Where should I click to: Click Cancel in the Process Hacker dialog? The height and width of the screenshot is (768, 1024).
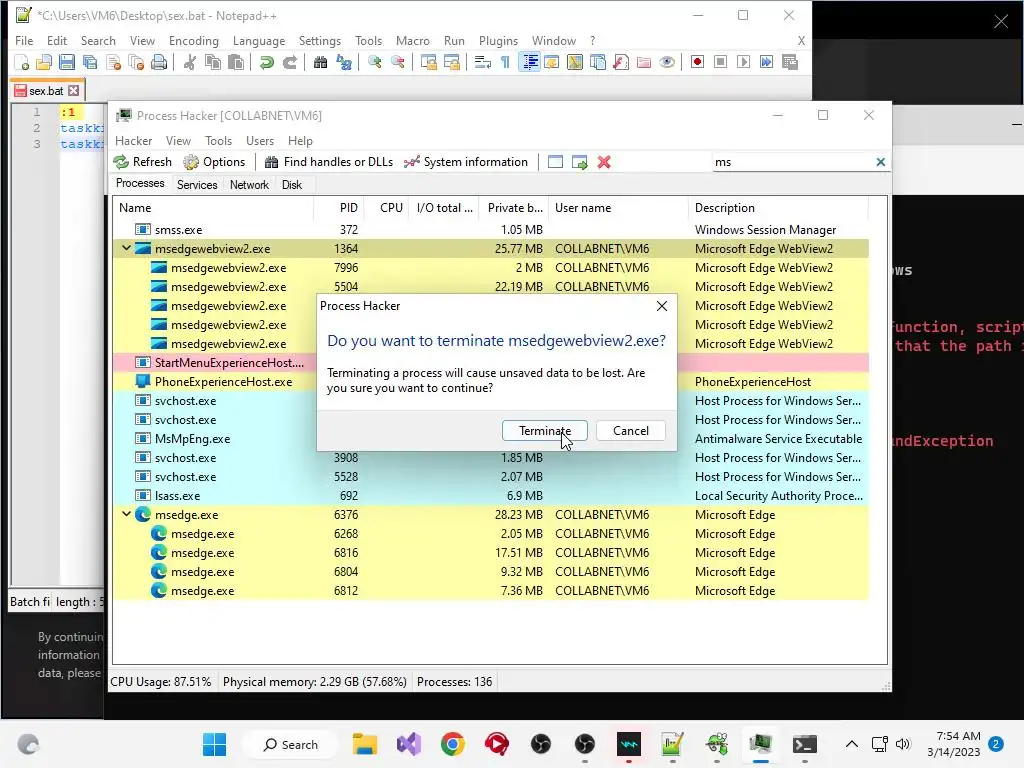631,431
